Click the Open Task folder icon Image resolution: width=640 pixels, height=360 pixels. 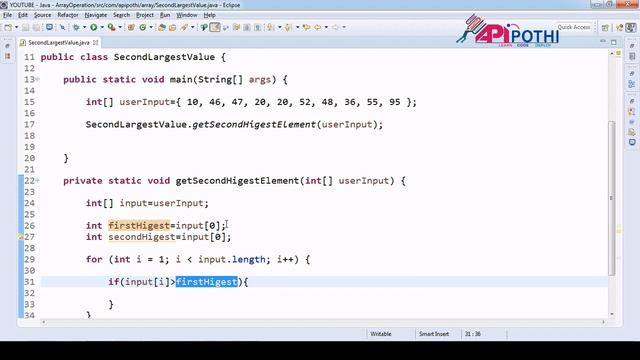click(172, 27)
